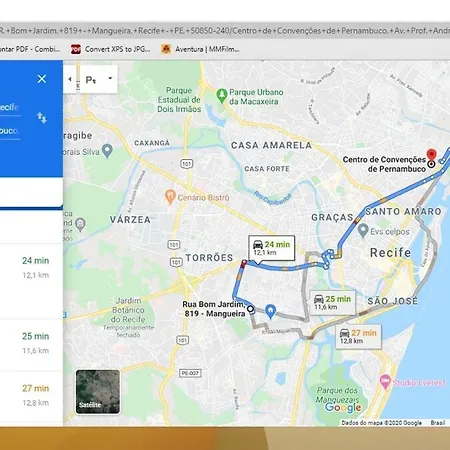Click the Morais Silva location pin
The image size is (450, 450).
tap(107, 151)
